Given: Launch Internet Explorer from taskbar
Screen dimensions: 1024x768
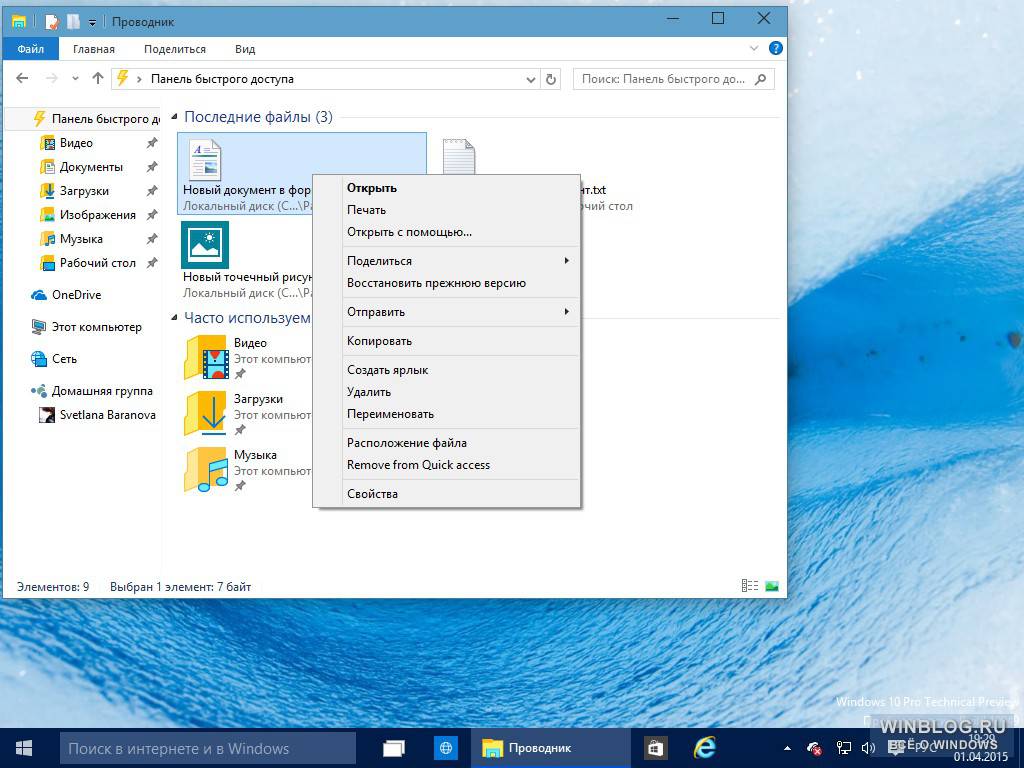Looking at the screenshot, I should [x=705, y=748].
